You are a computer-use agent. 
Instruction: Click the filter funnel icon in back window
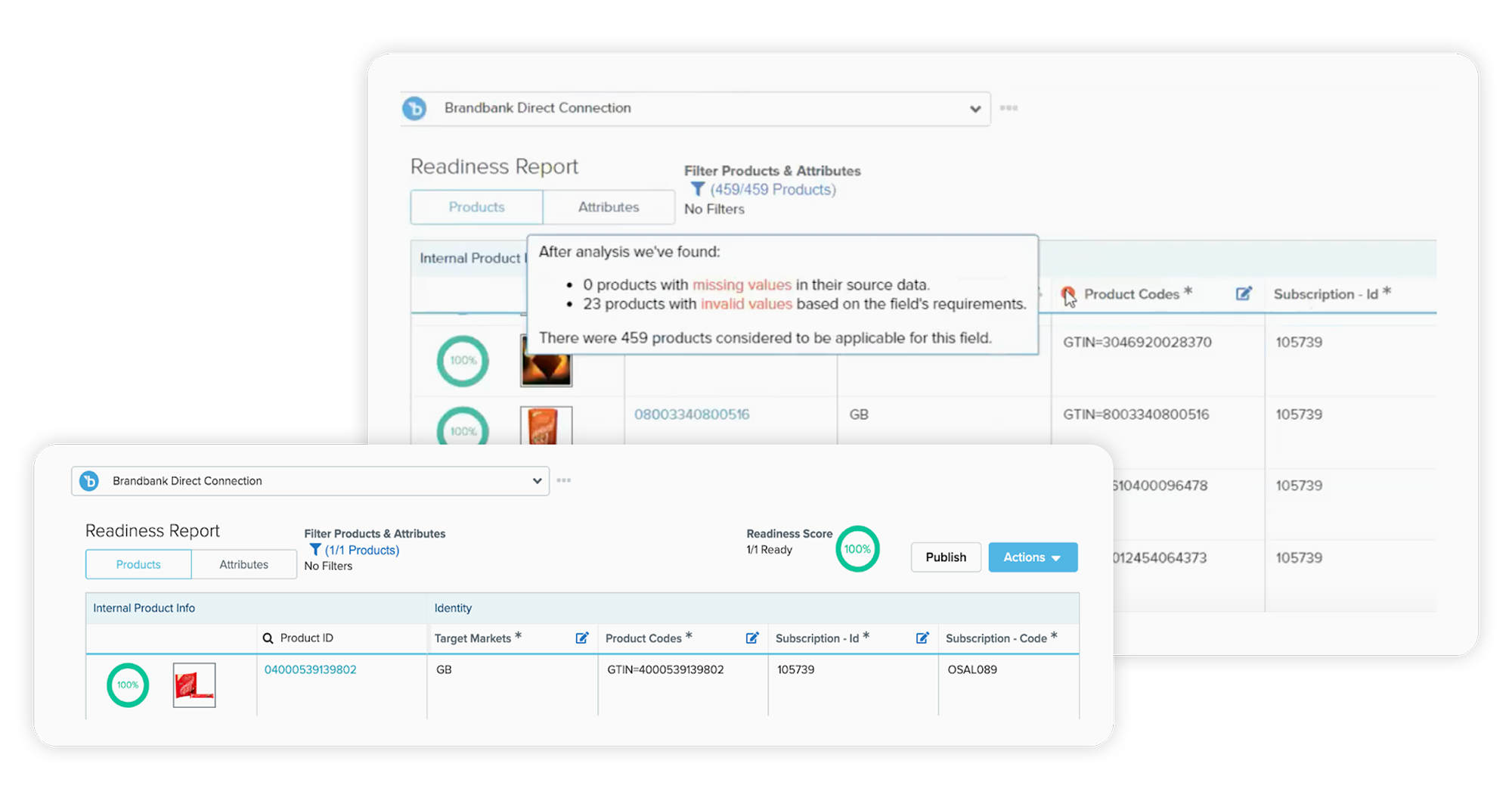pos(697,189)
